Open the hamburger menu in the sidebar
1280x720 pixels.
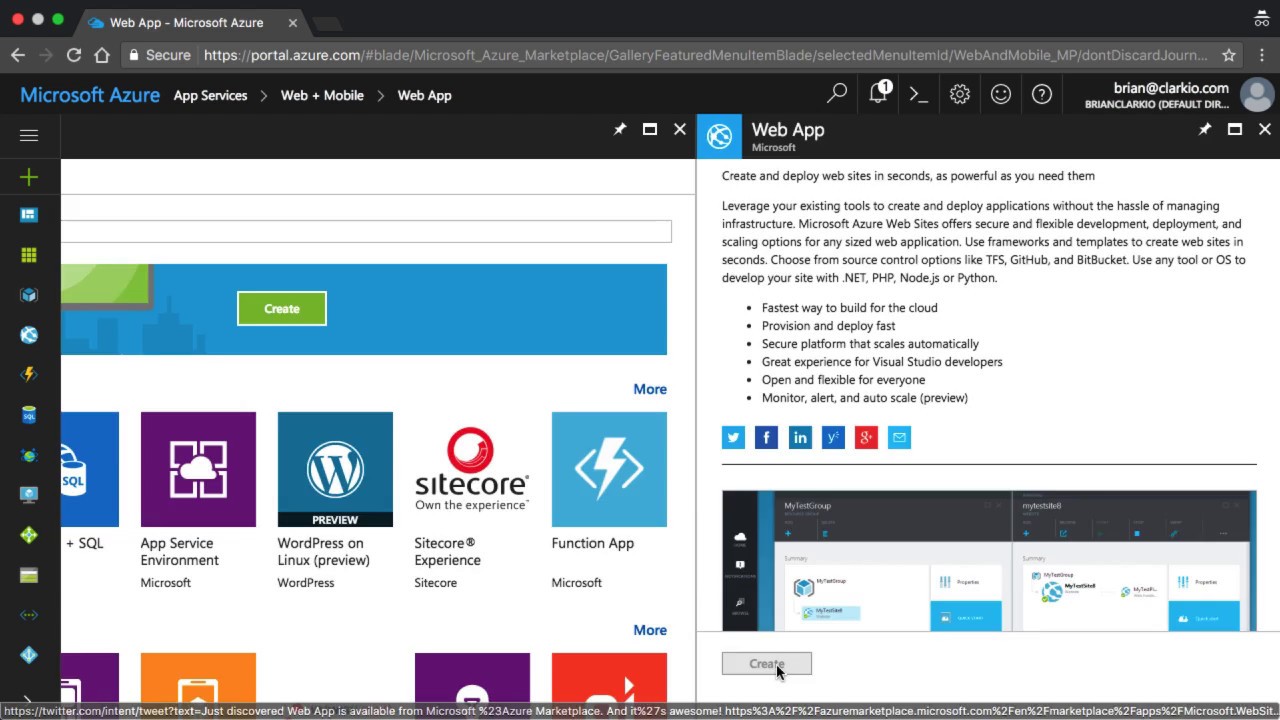coord(29,135)
